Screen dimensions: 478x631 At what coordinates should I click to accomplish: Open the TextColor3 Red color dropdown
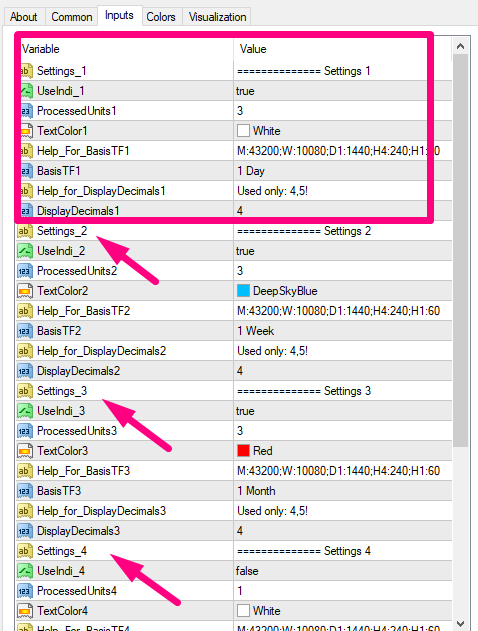[342, 451]
